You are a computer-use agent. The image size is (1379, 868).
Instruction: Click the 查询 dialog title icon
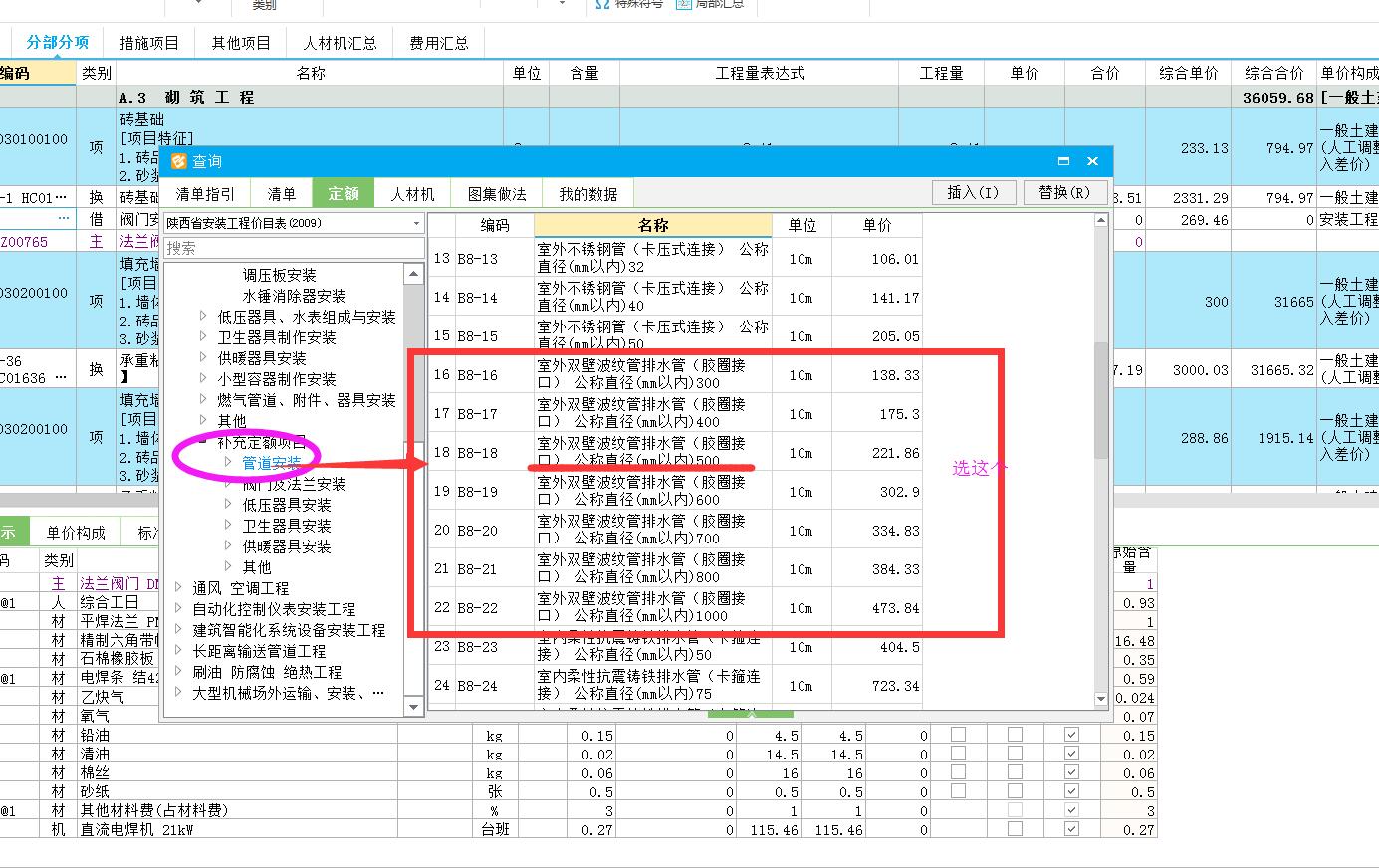coord(179,161)
